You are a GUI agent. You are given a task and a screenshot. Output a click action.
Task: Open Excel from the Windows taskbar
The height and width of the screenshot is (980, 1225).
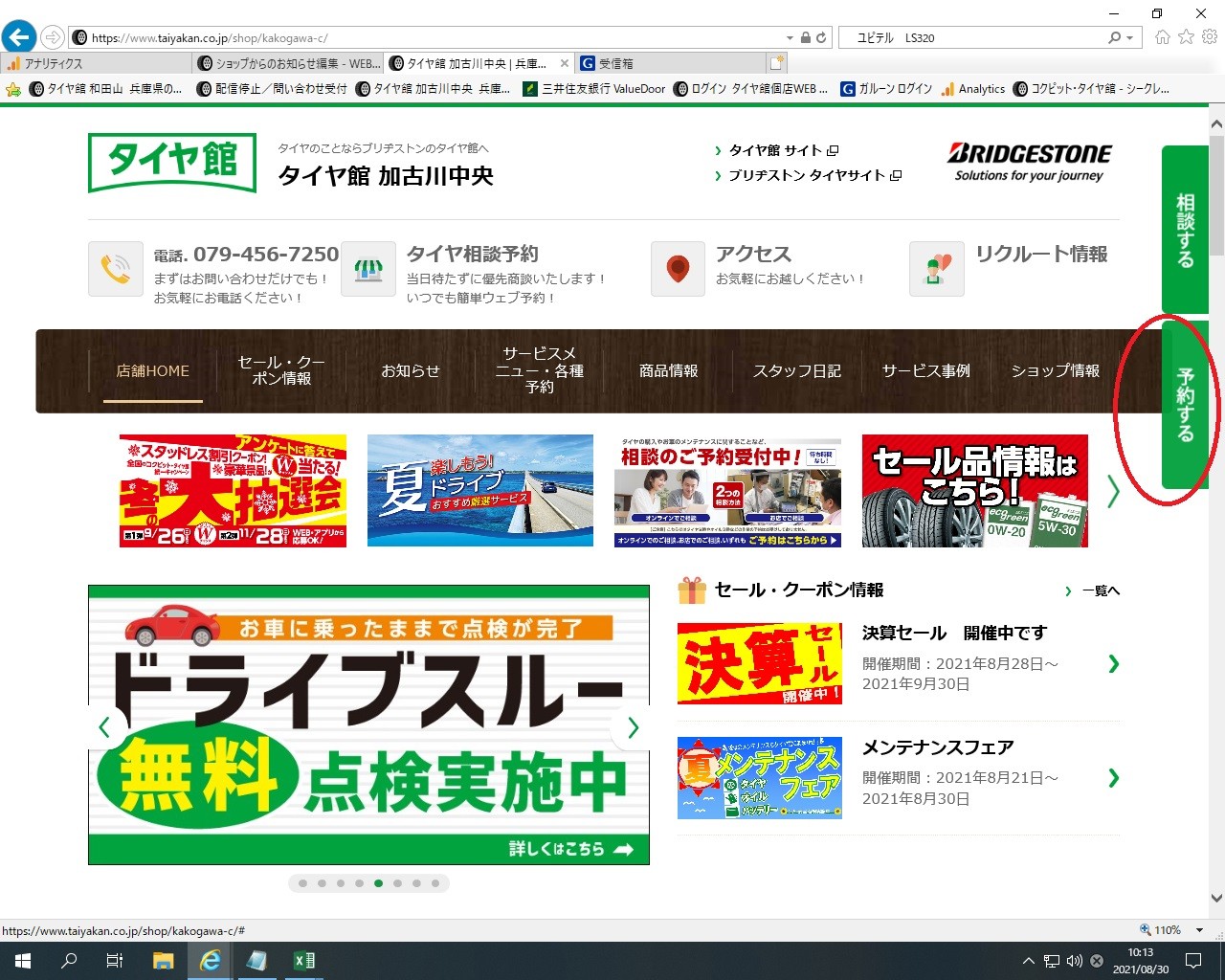[304, 961]
